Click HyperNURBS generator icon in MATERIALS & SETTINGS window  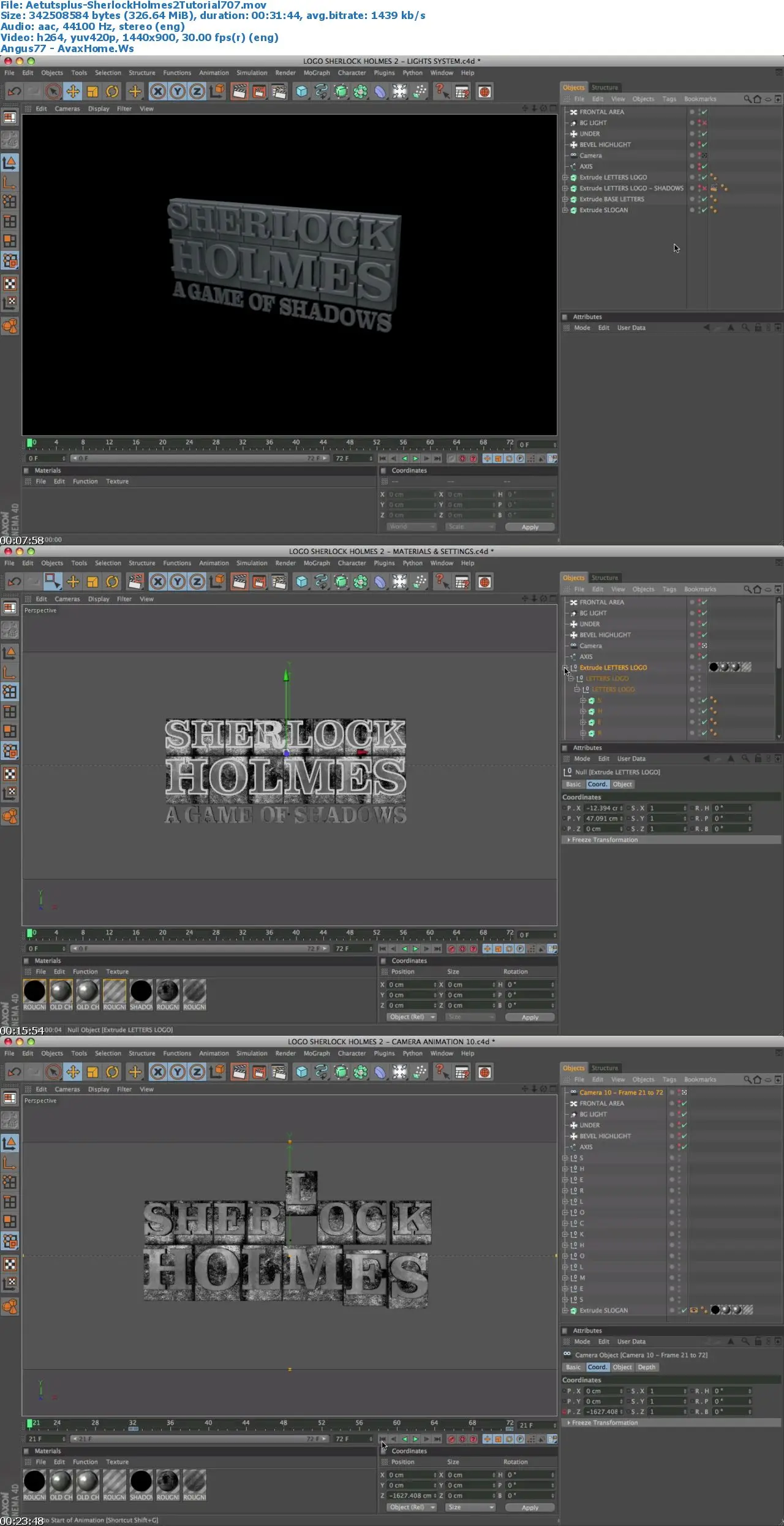(x=341, y=582)
